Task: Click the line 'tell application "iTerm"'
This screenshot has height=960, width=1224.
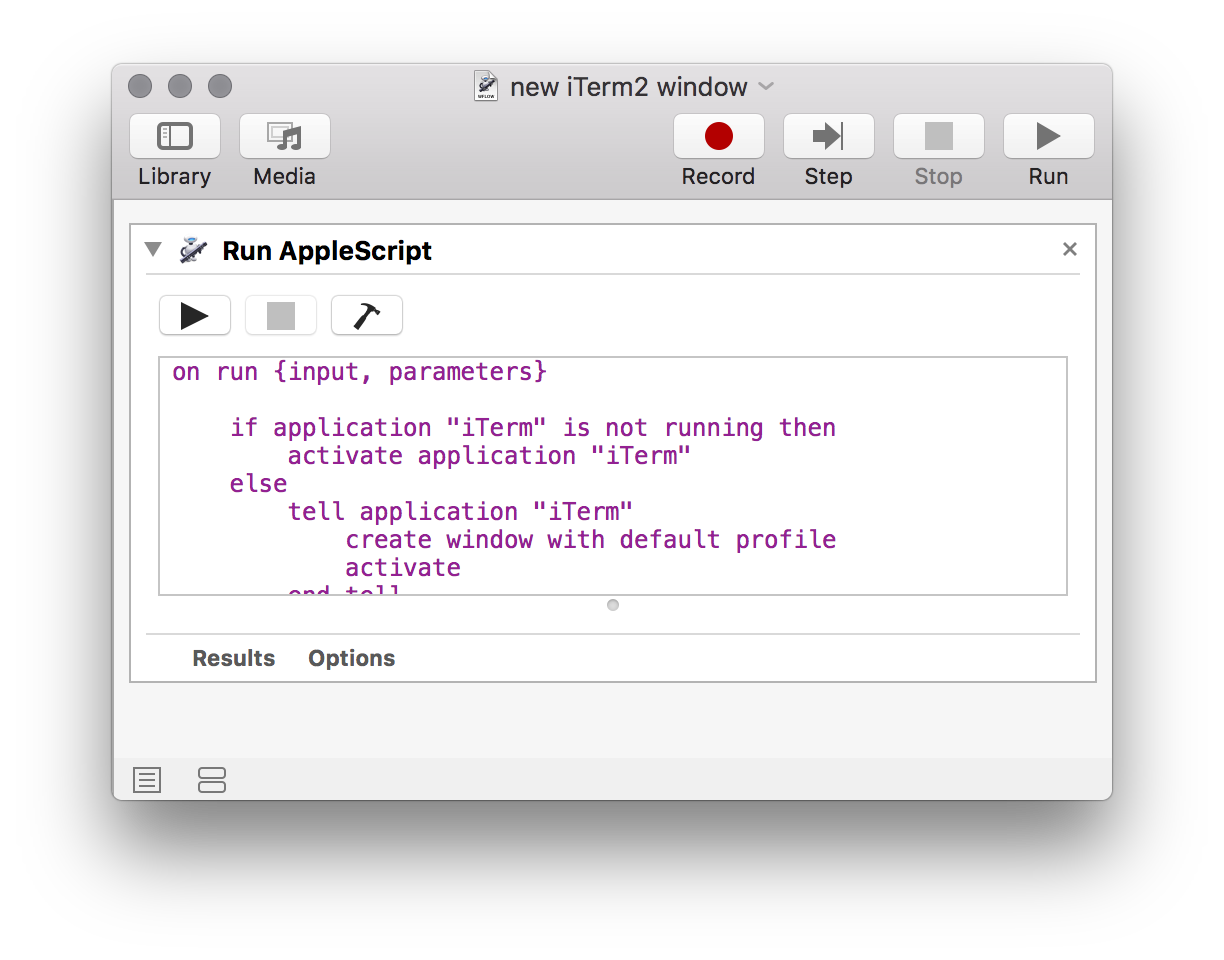Action: [x=461, y=512]
